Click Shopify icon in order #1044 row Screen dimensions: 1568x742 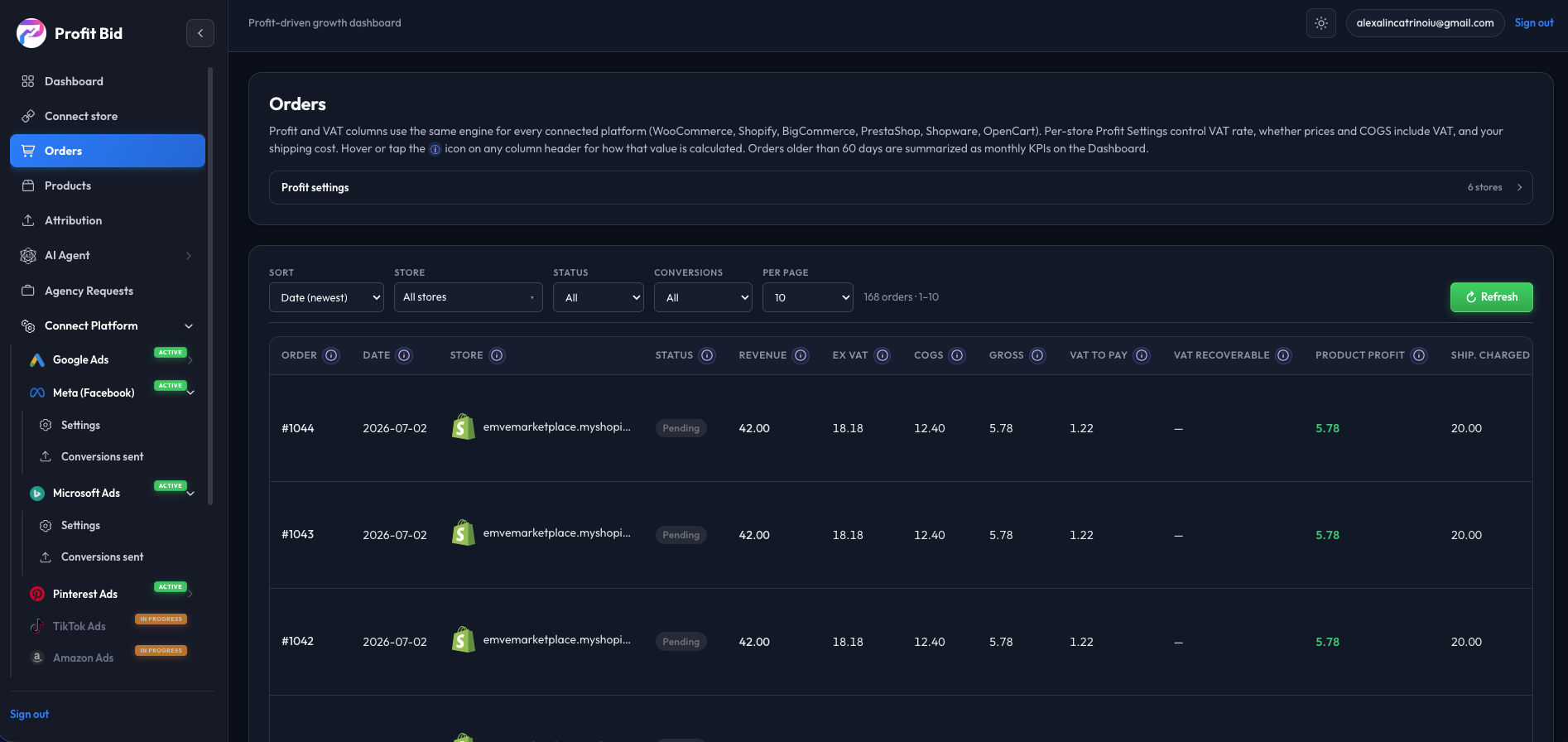(x=464, y=427)
